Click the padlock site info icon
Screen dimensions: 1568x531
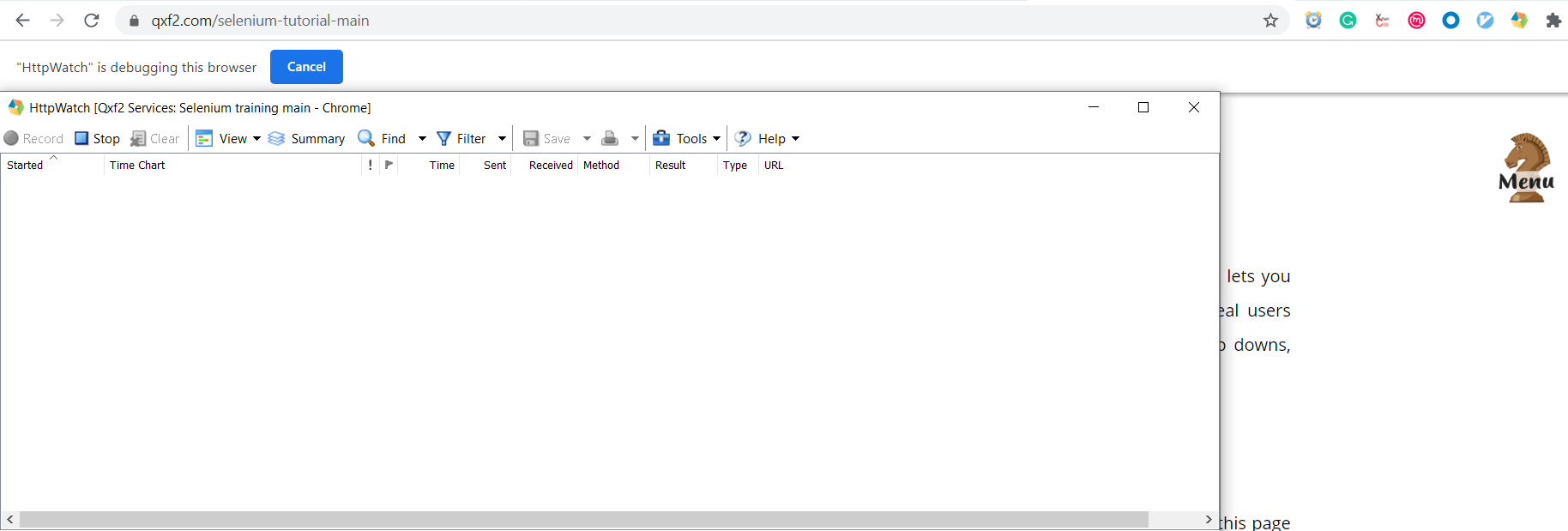(134, 21)
